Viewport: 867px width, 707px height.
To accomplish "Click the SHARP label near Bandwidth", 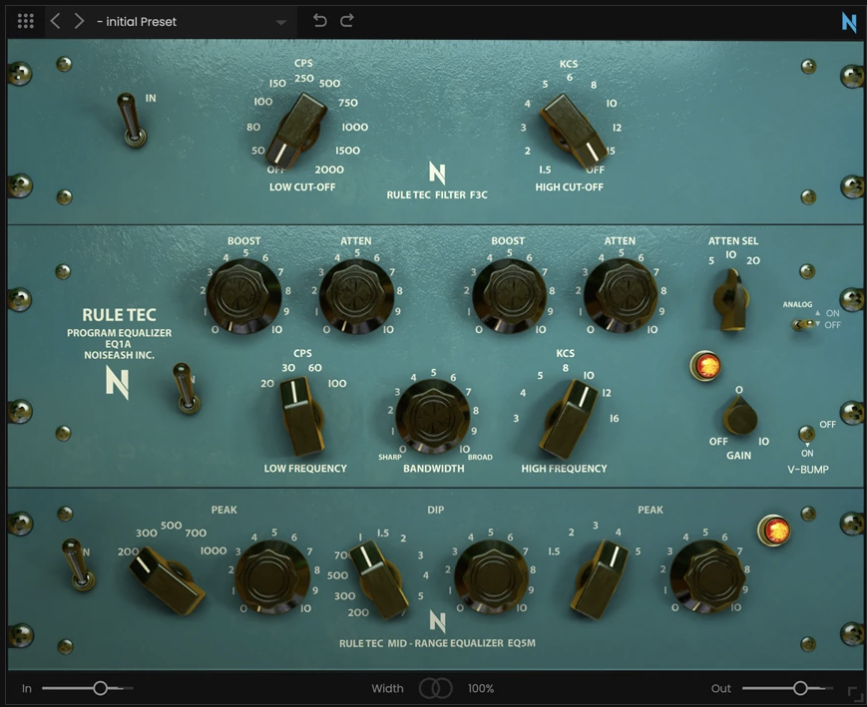I will 390,457.
